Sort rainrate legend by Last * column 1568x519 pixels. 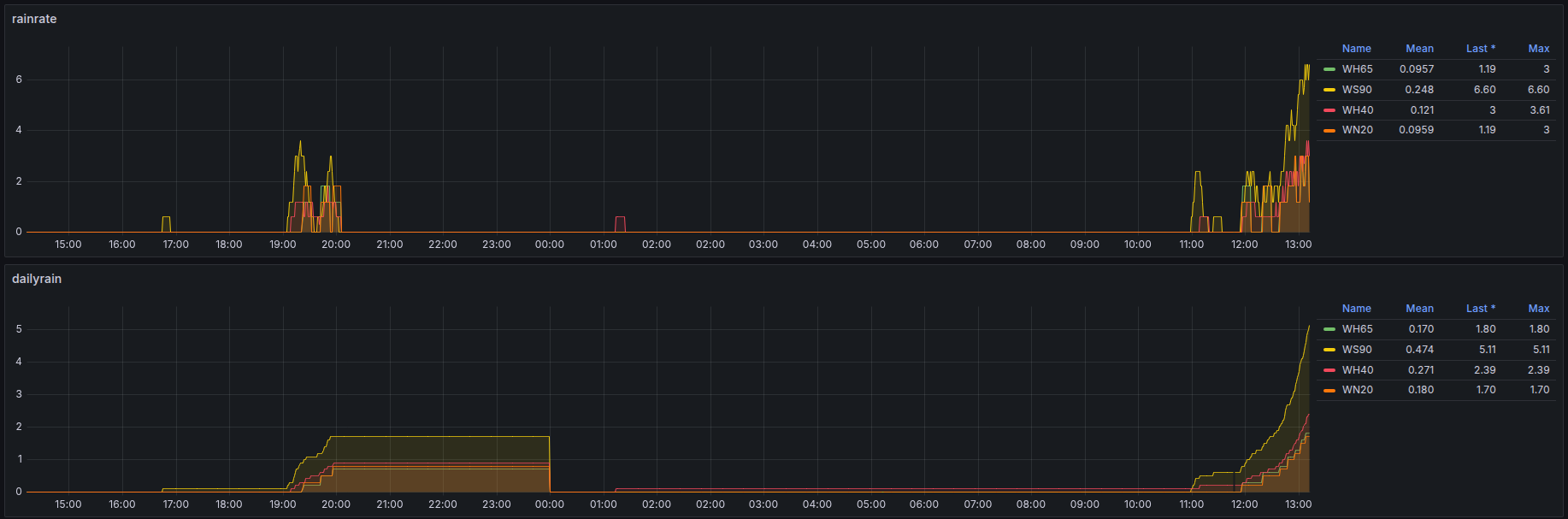tap(1480, 49)
